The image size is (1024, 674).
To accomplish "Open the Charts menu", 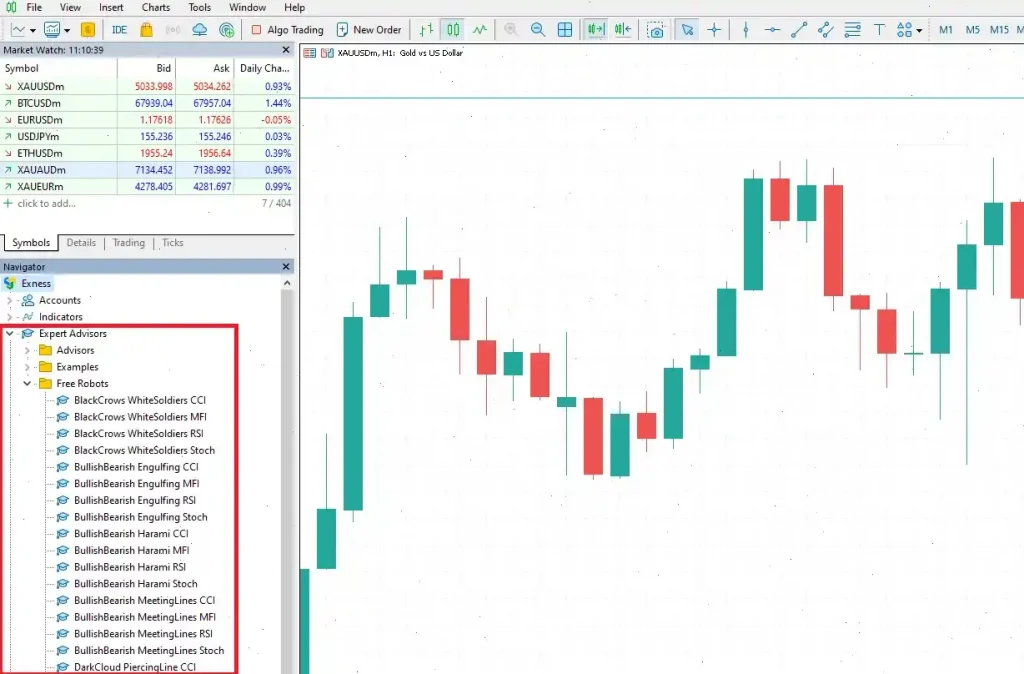I will [156, 7].
